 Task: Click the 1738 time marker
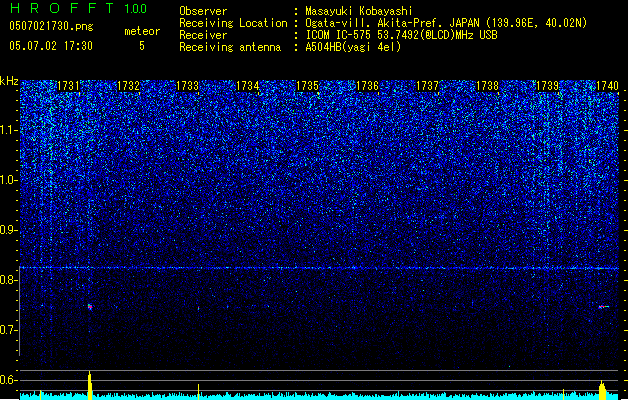[x=487, y=86]
